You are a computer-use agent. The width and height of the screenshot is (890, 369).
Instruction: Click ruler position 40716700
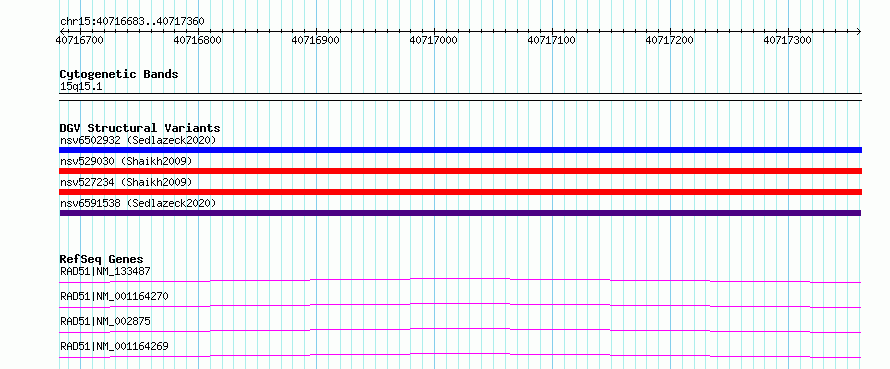79,40
